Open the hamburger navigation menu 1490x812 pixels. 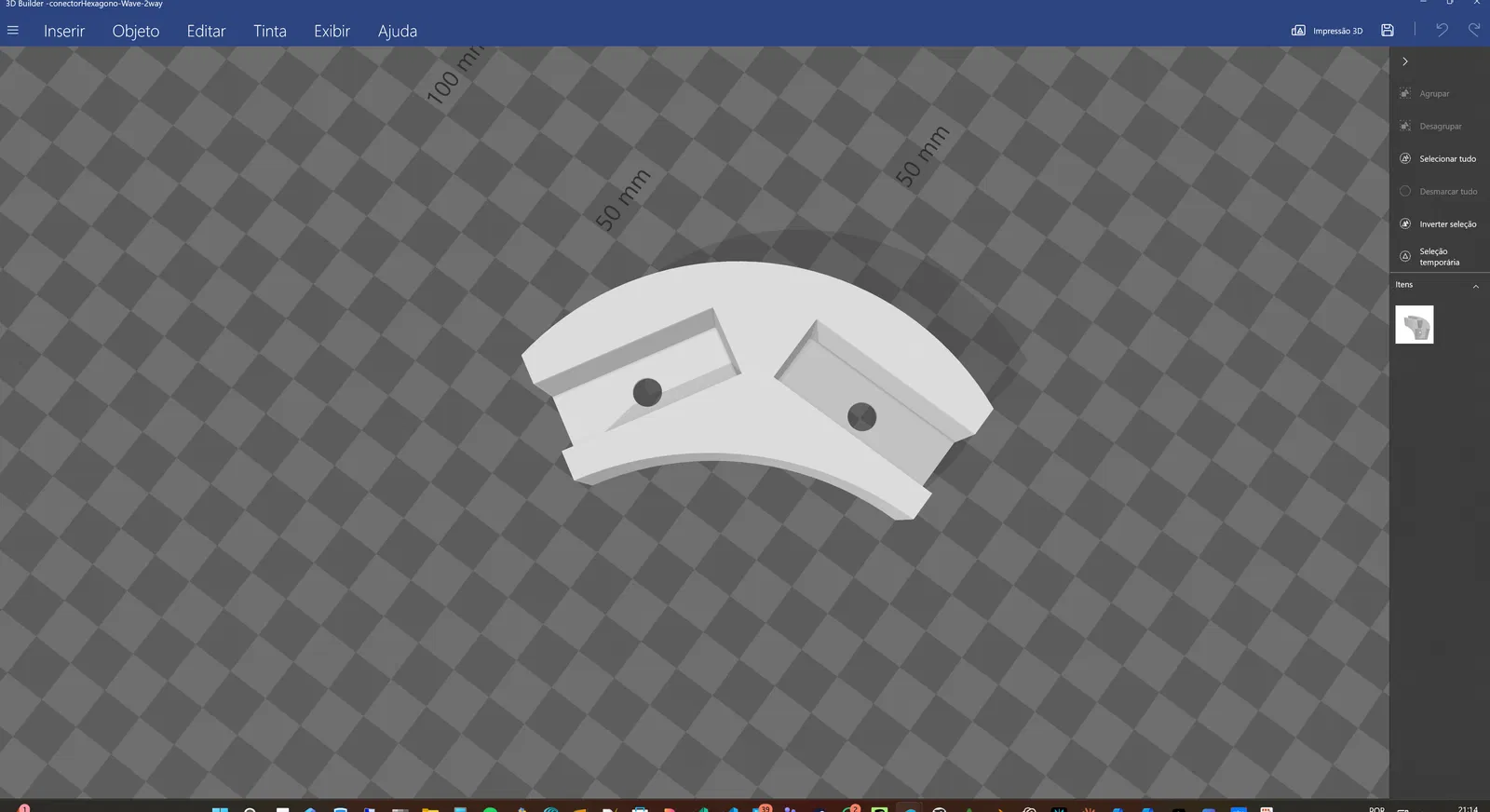click(13, 31)
